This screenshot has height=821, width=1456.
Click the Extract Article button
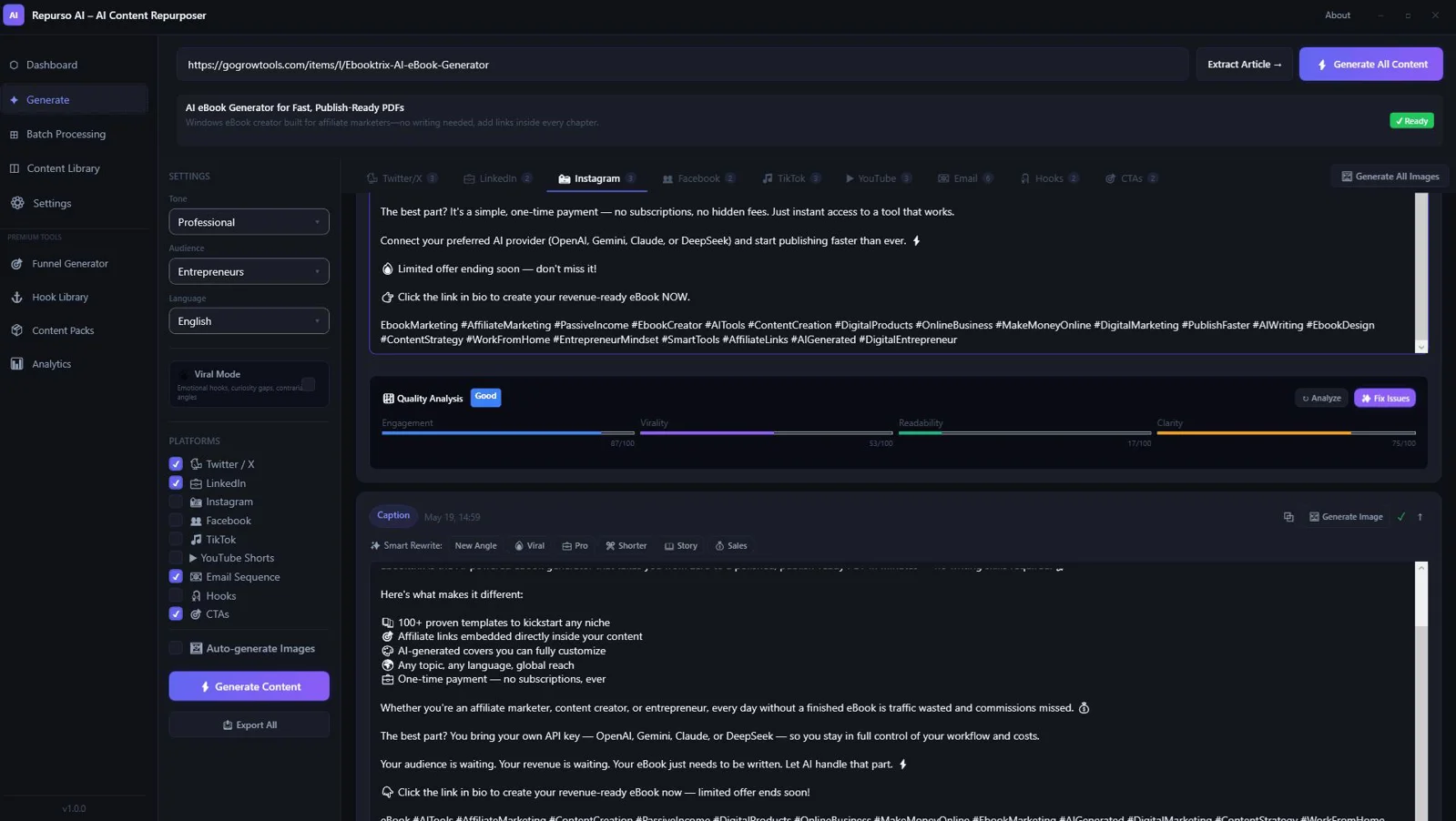(x=1244, y=65)
